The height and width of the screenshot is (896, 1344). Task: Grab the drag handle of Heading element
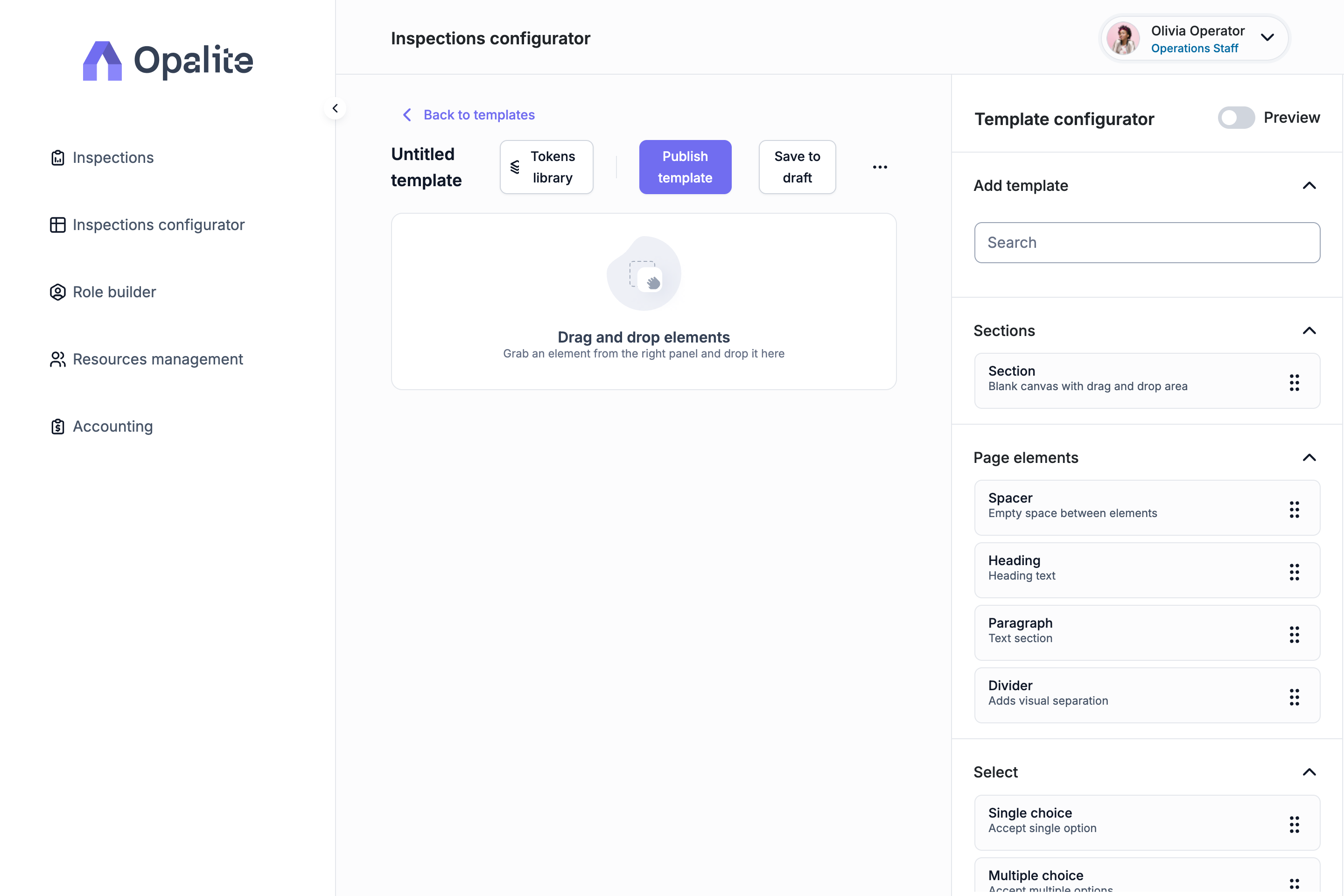tap(1294, 572)
